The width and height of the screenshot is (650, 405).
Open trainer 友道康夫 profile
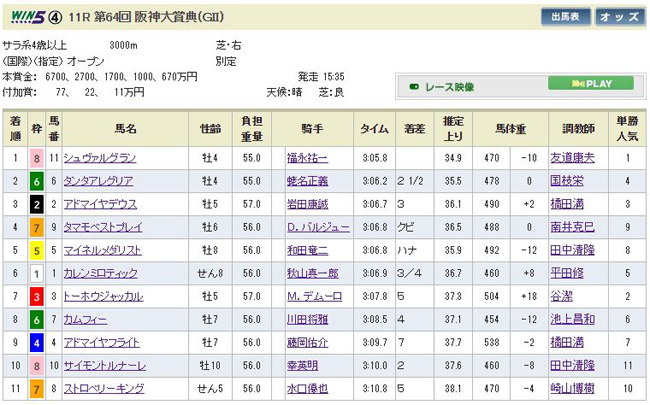[x=598, y=158]
